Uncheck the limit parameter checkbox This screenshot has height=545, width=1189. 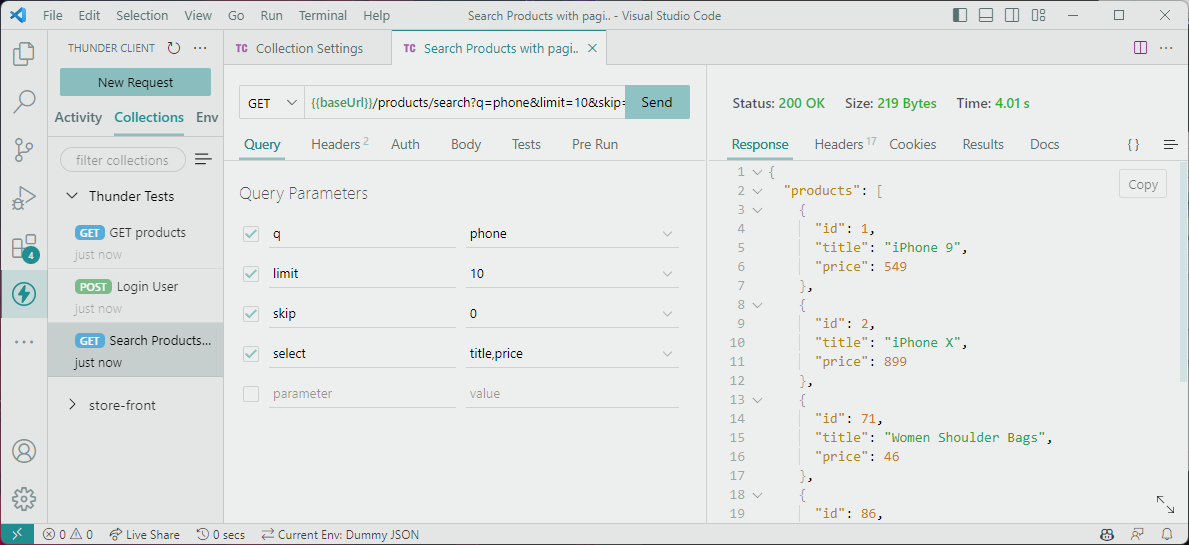point(251,274)
